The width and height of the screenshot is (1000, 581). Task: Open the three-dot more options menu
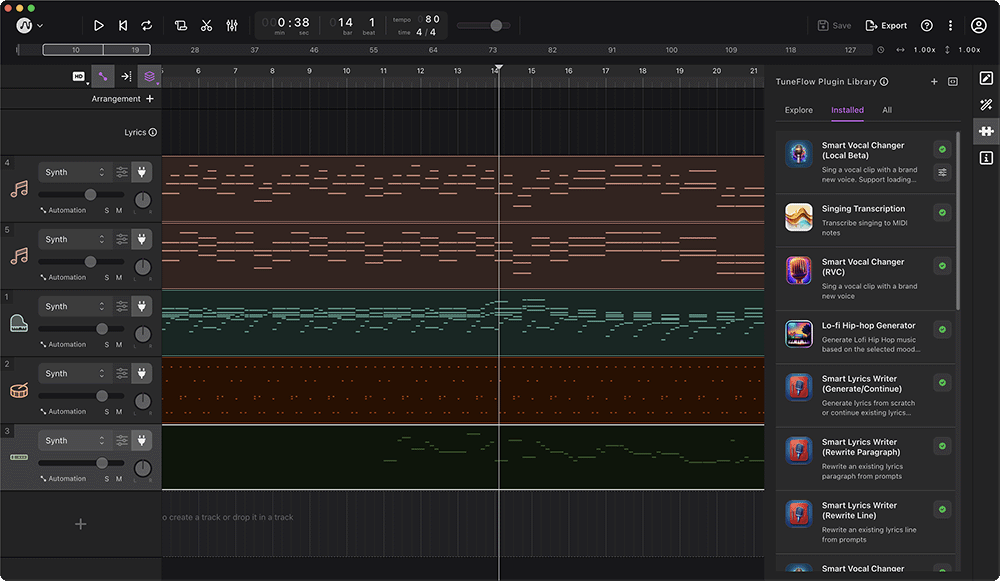pyautogui.click(x=950, y=26)
